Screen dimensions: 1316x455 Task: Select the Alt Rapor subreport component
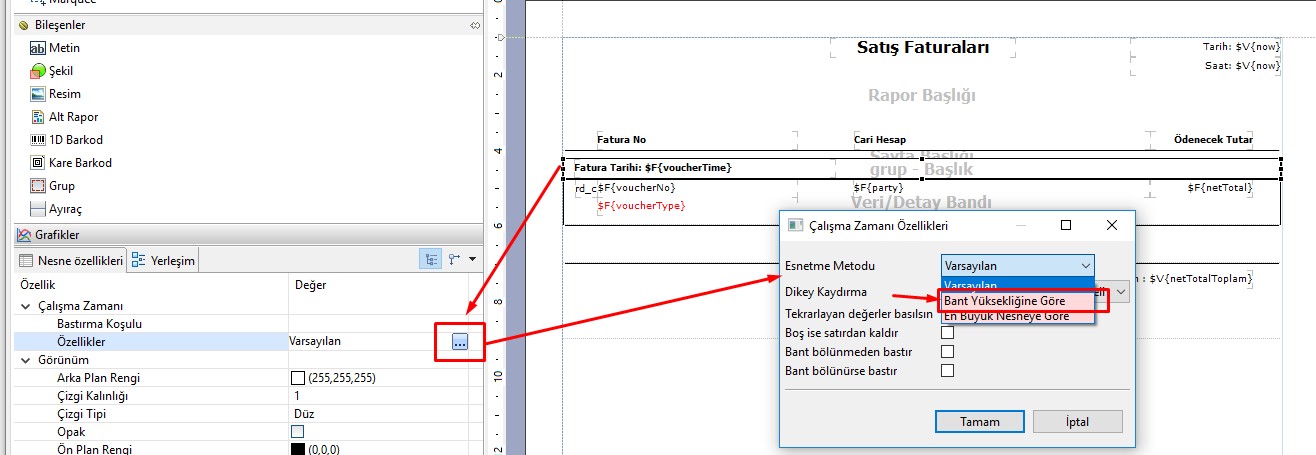coord(73,117)
